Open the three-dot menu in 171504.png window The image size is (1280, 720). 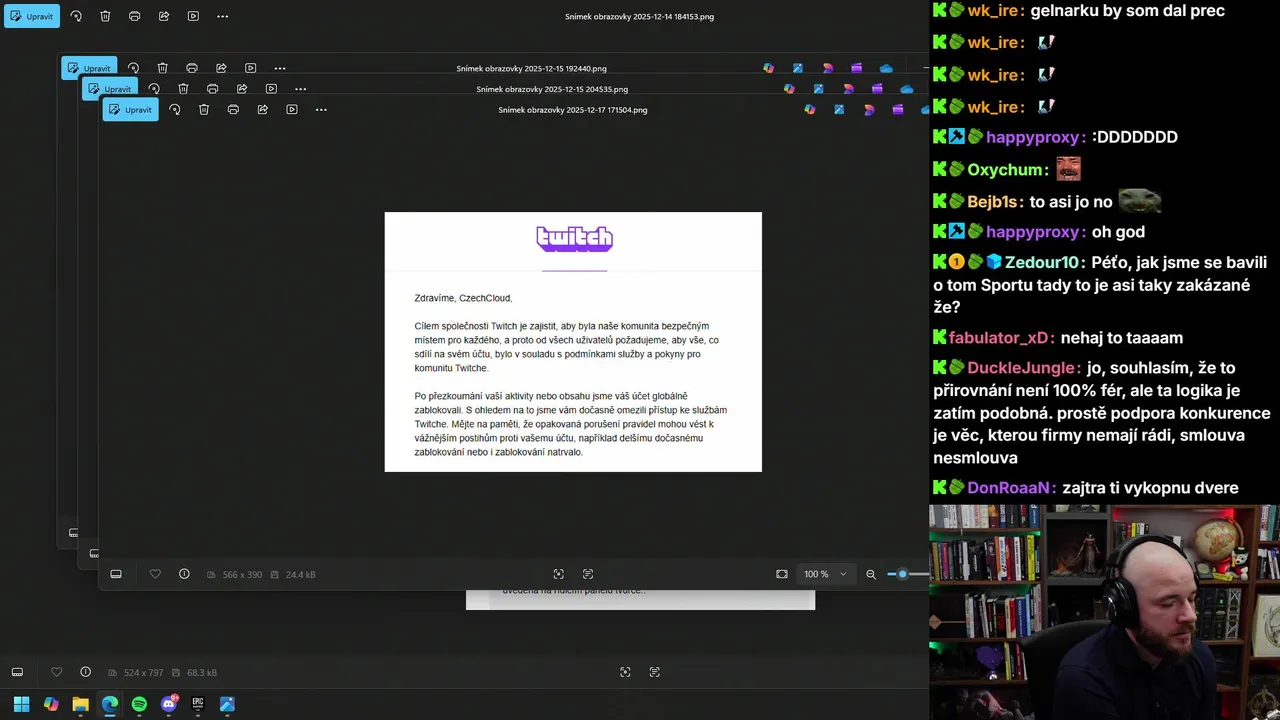(321, 109)
